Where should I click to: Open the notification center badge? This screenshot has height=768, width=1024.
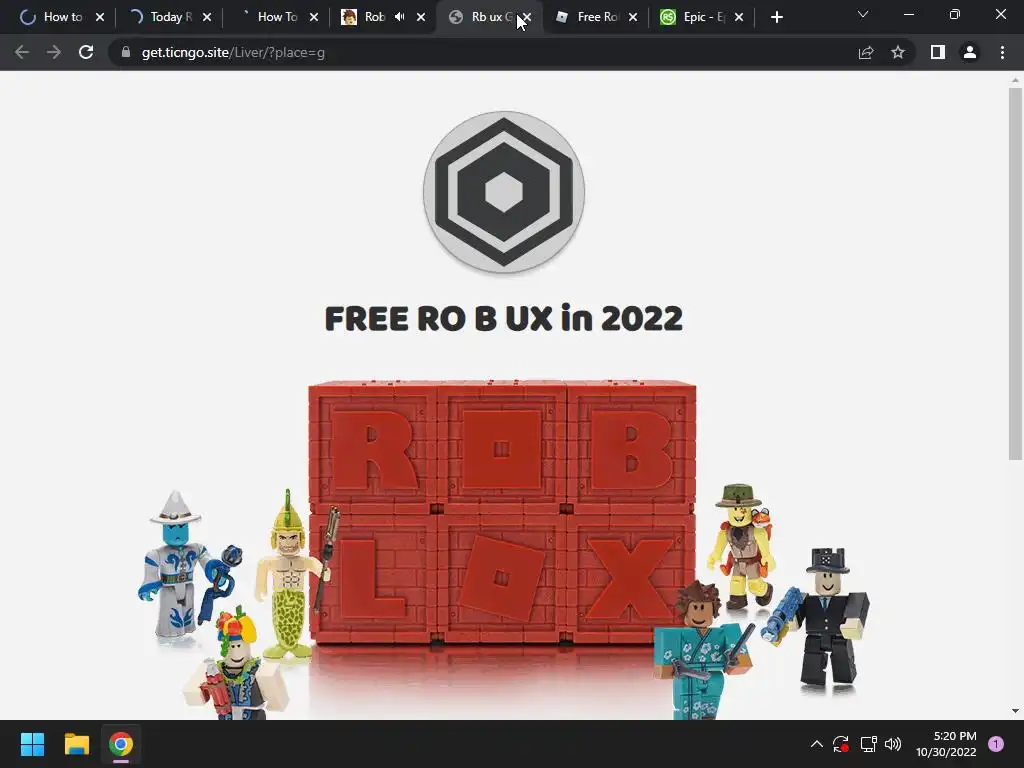pyautogui.click(x=996, y=744)
